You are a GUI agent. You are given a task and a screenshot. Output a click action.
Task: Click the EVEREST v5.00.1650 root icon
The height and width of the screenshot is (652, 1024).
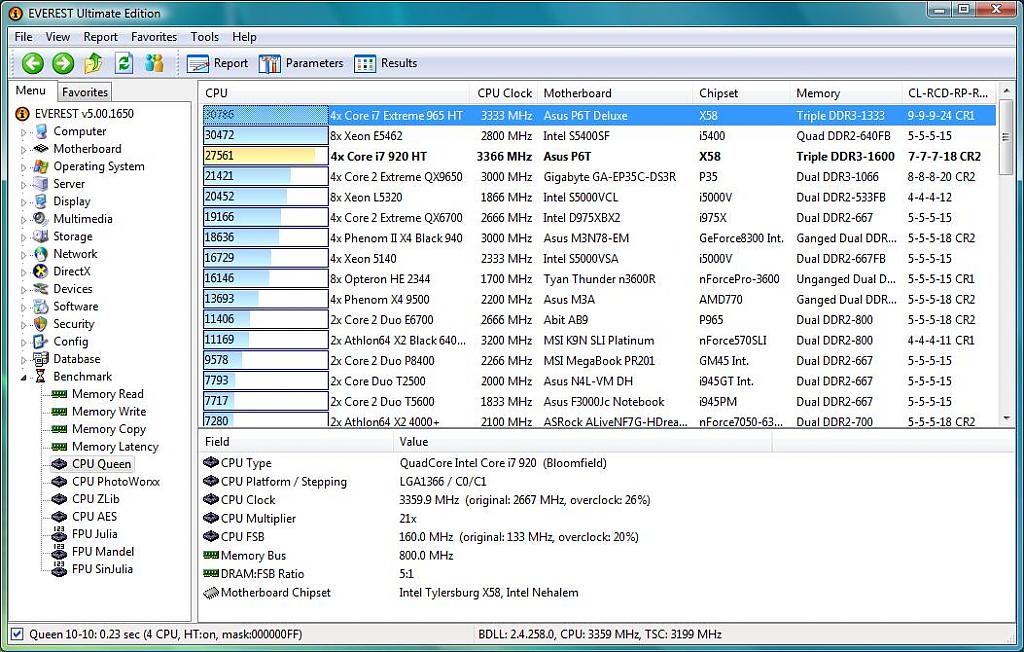(x=22, y=114)
